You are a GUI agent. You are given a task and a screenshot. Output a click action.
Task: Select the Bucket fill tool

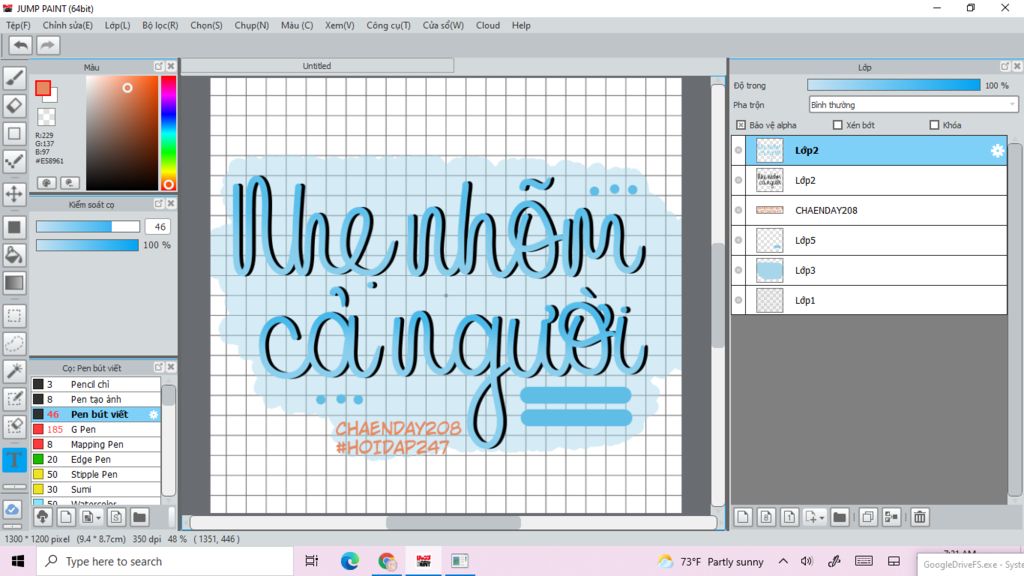click(x=14, y=255)
